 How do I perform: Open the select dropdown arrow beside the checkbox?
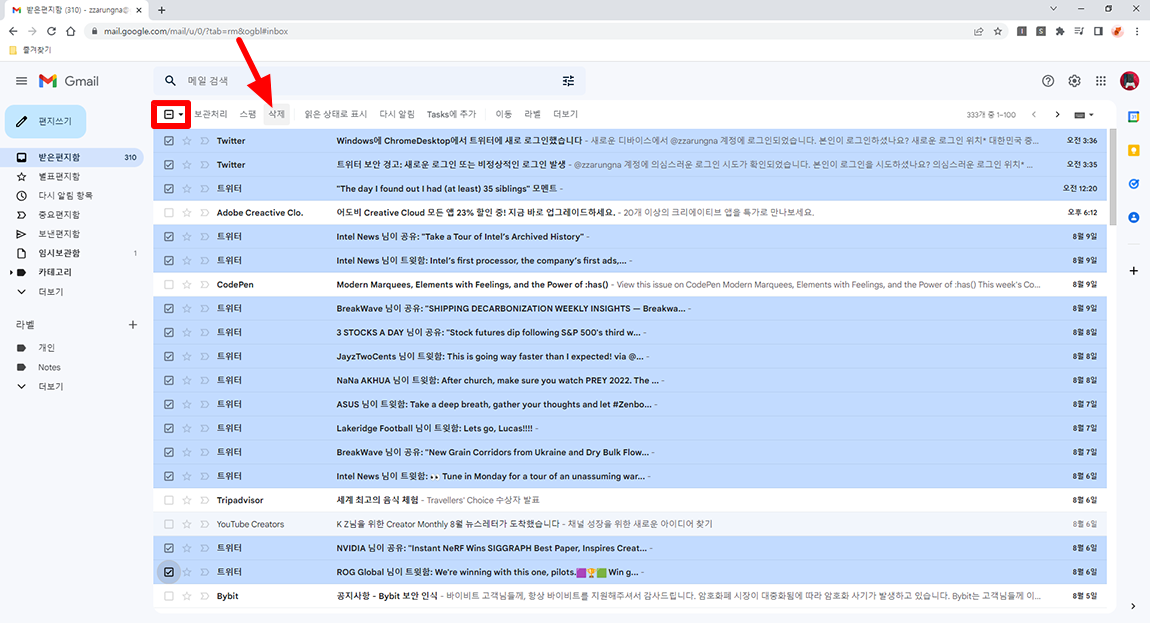tap(181, 114)
